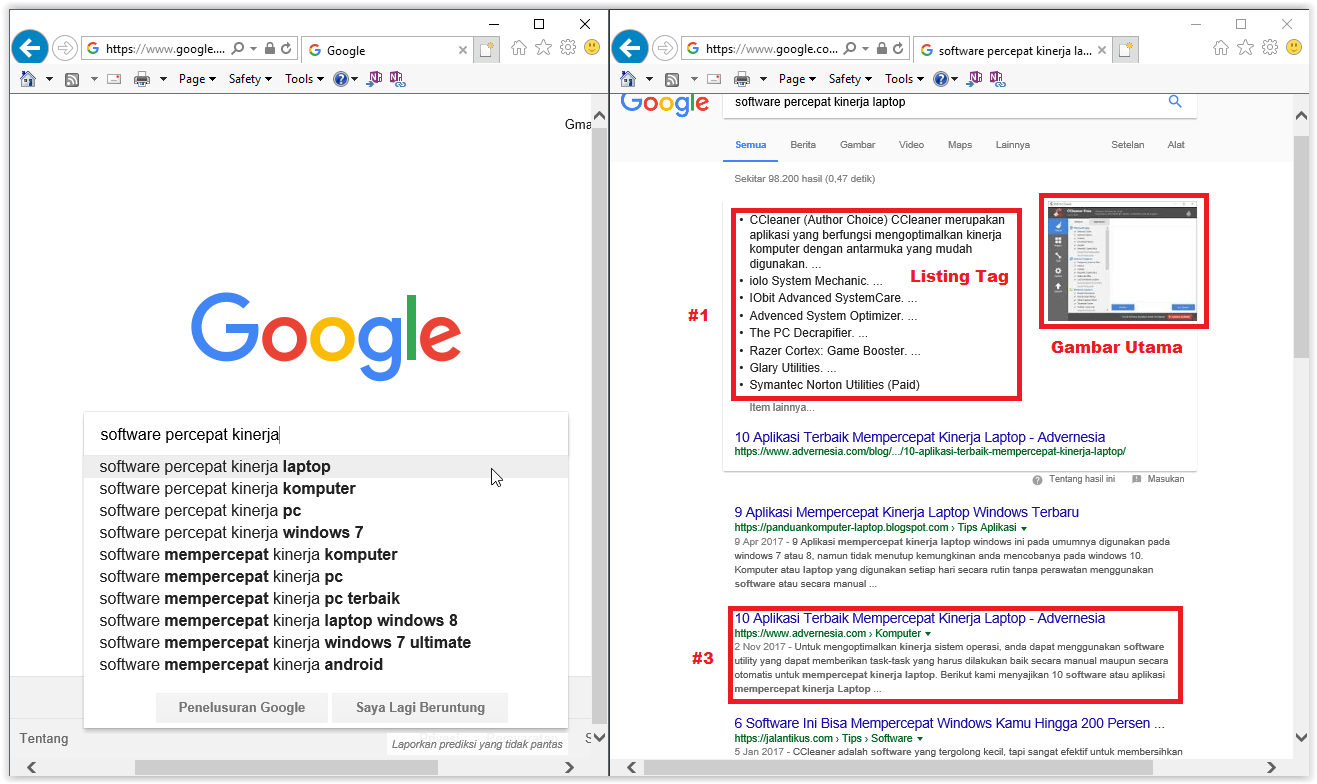Image resolution: width=1317 pixels, height=784 pixels.
Task: Click the blue Google search magnifier icon
Action: [x=1175, y=102]
